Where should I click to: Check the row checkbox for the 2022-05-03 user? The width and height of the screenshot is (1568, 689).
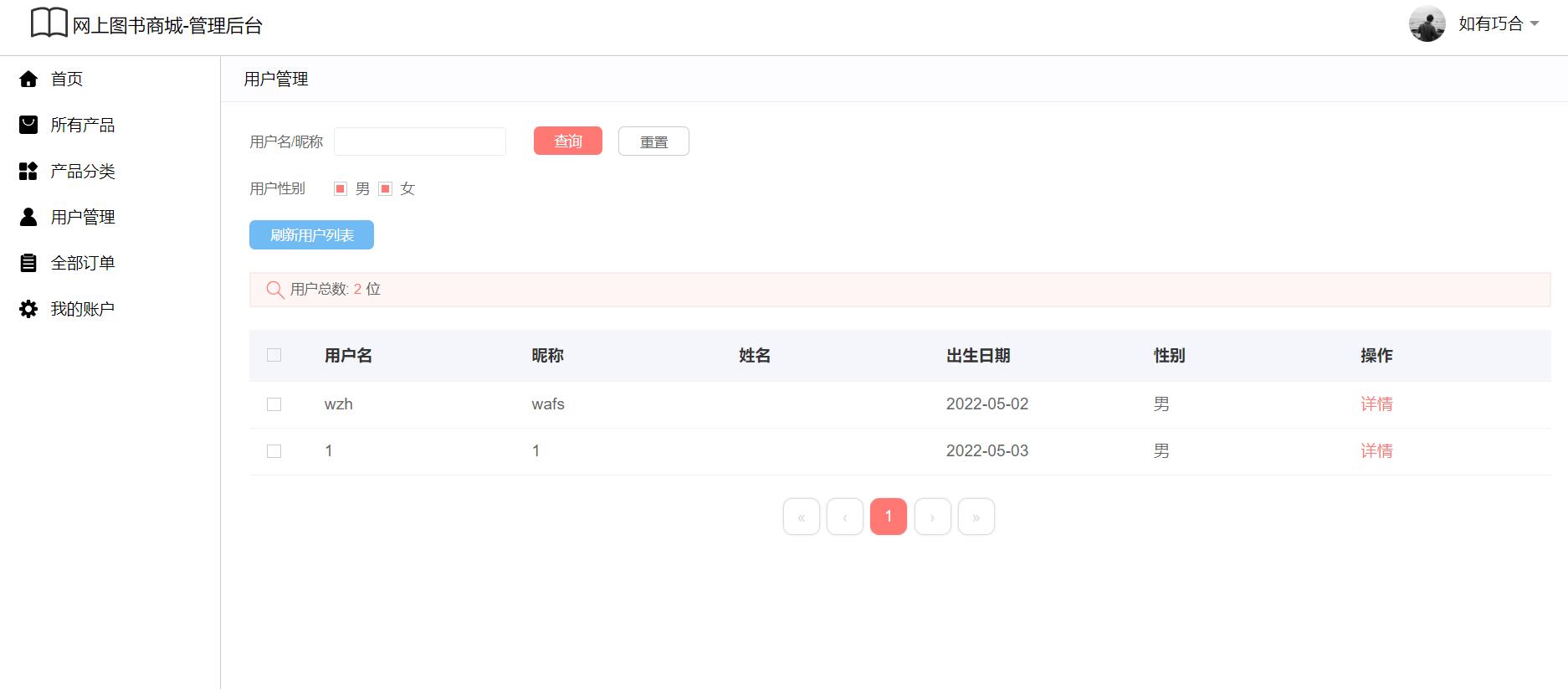pyautogui.click(x=274, y=451)
